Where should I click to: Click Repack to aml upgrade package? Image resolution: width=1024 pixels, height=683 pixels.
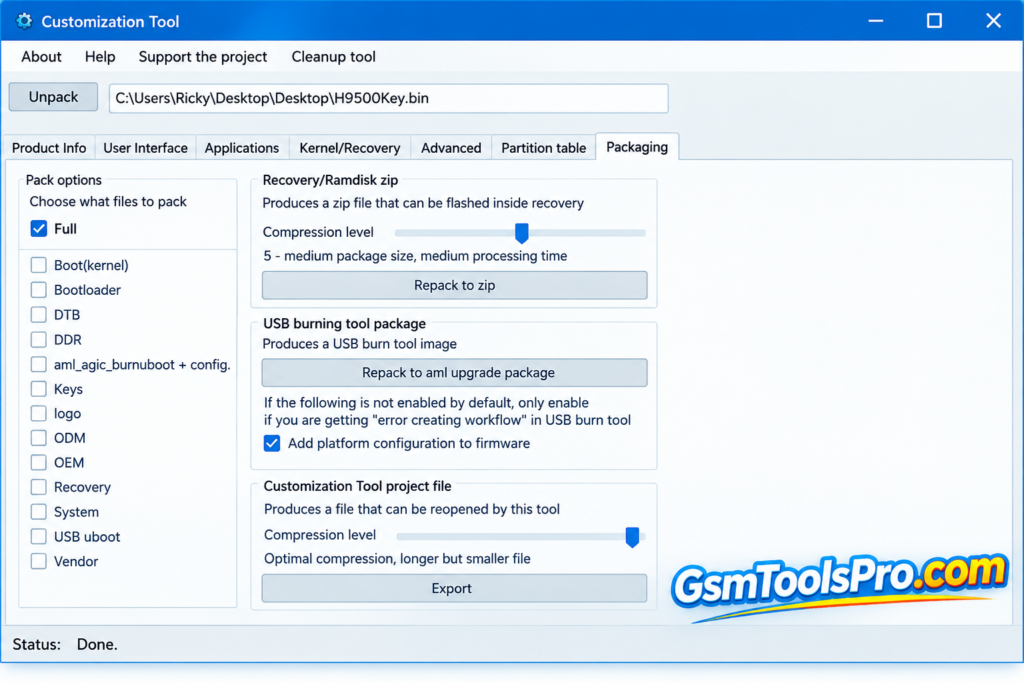click(455, 373)
